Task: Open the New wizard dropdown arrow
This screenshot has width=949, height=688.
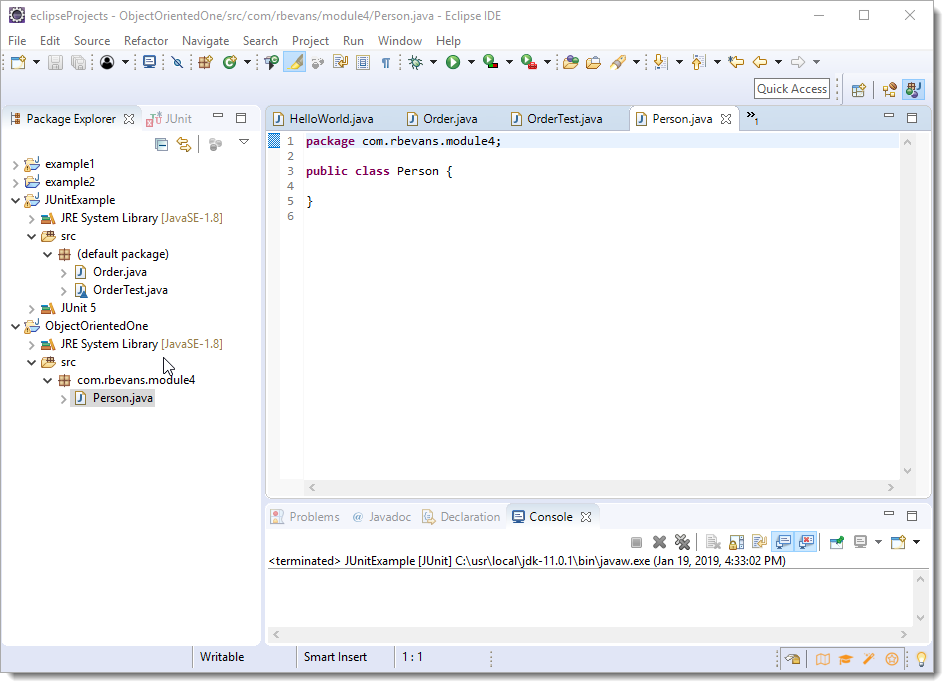Action: pos(36,62)
